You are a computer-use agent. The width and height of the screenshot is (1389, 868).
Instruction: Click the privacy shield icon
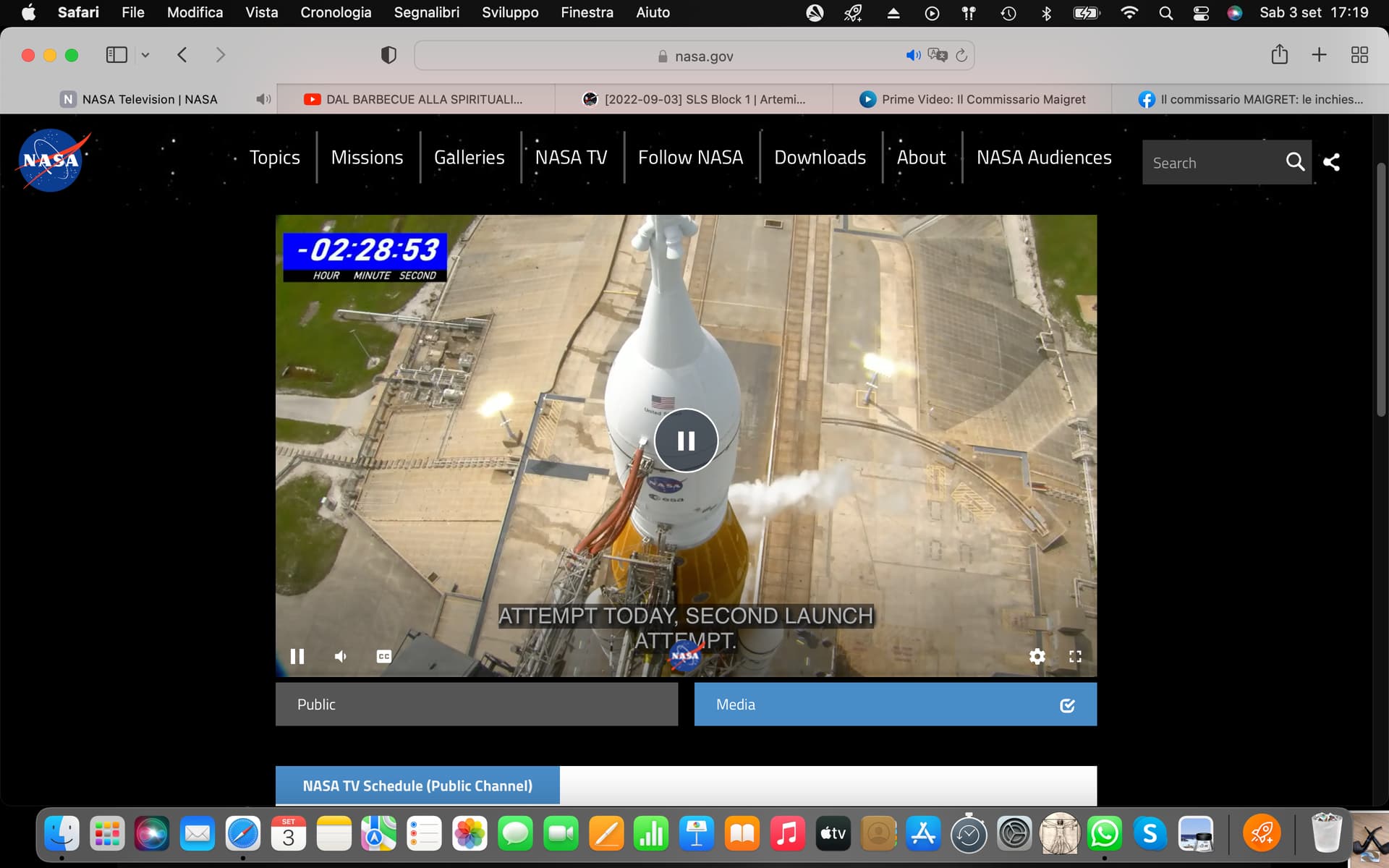pos(388,55)
